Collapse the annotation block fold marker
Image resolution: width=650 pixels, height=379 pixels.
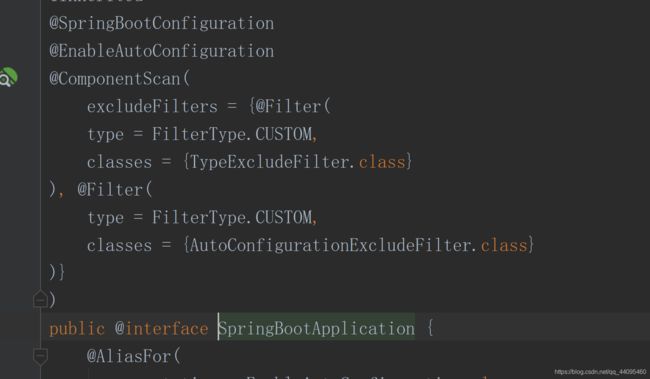click(x=40, y=299)
